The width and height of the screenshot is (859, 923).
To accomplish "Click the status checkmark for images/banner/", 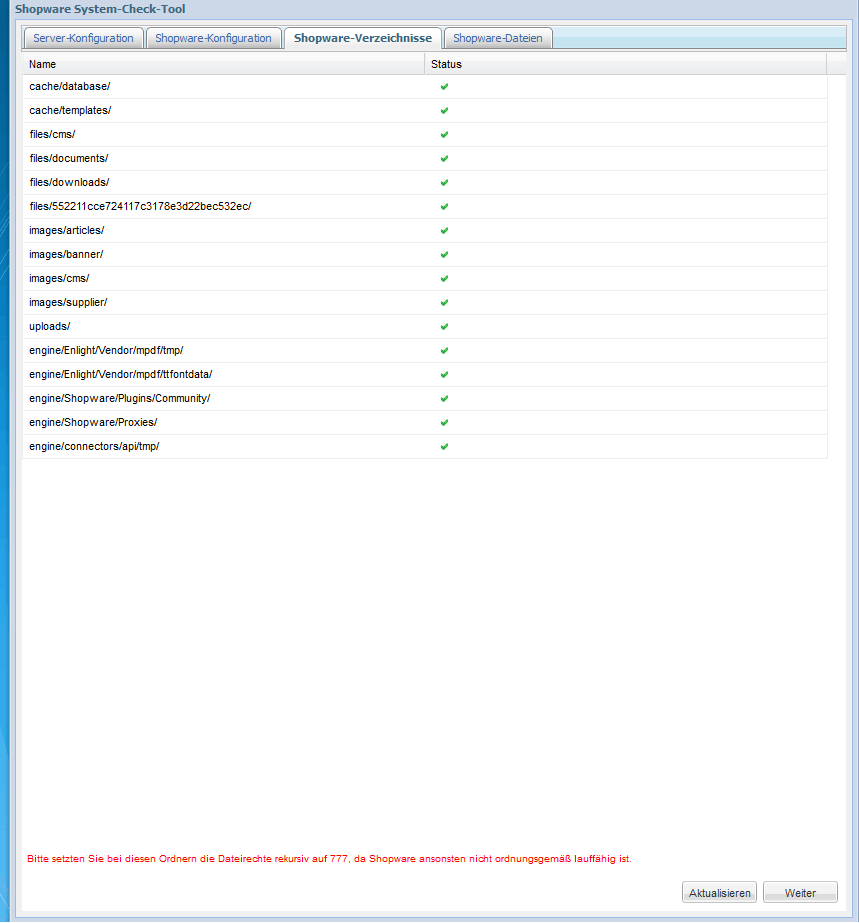I will pyautogui.click(x=445, y=255).
